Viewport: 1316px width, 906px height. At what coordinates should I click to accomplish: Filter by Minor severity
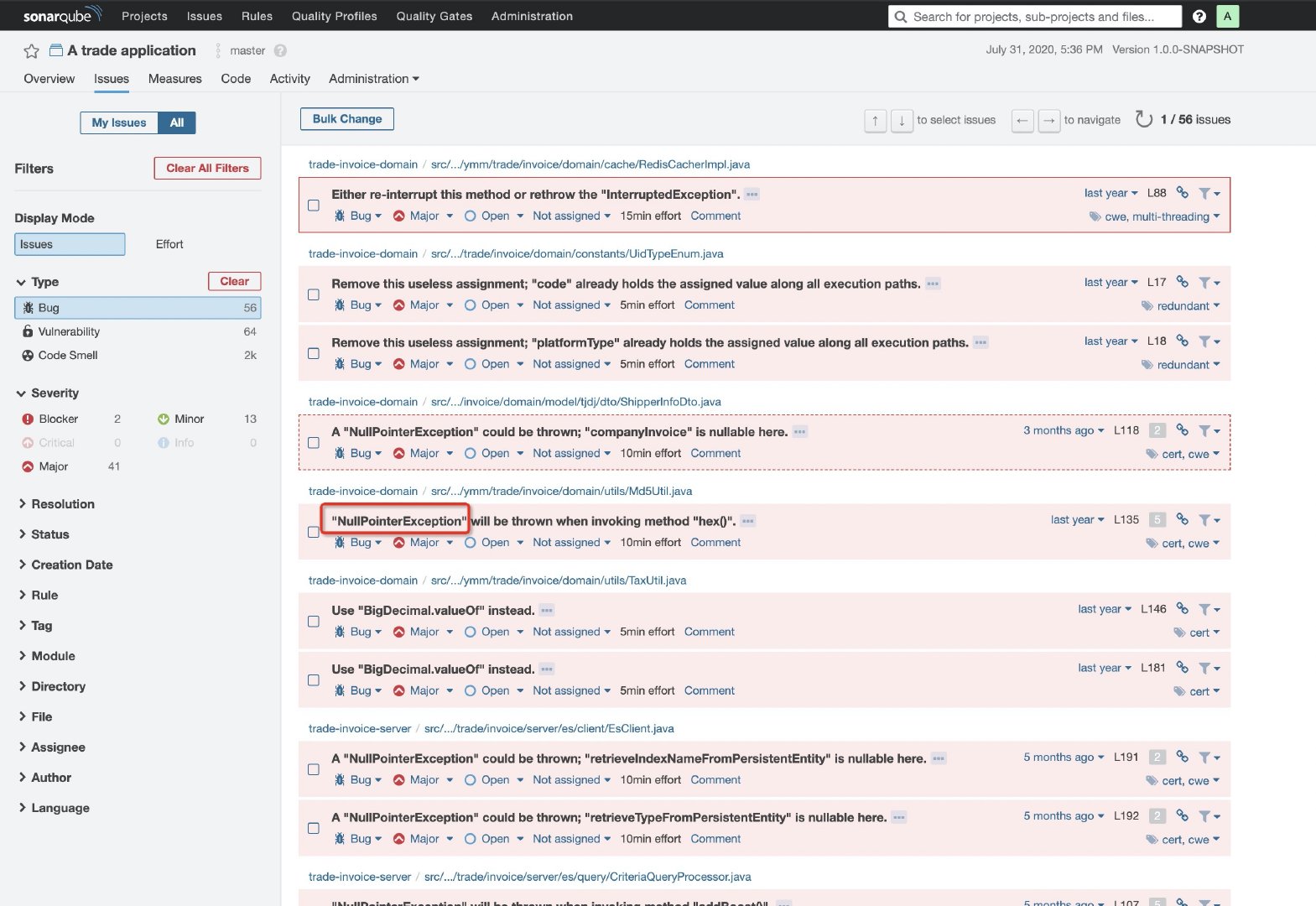pos(206,419)
